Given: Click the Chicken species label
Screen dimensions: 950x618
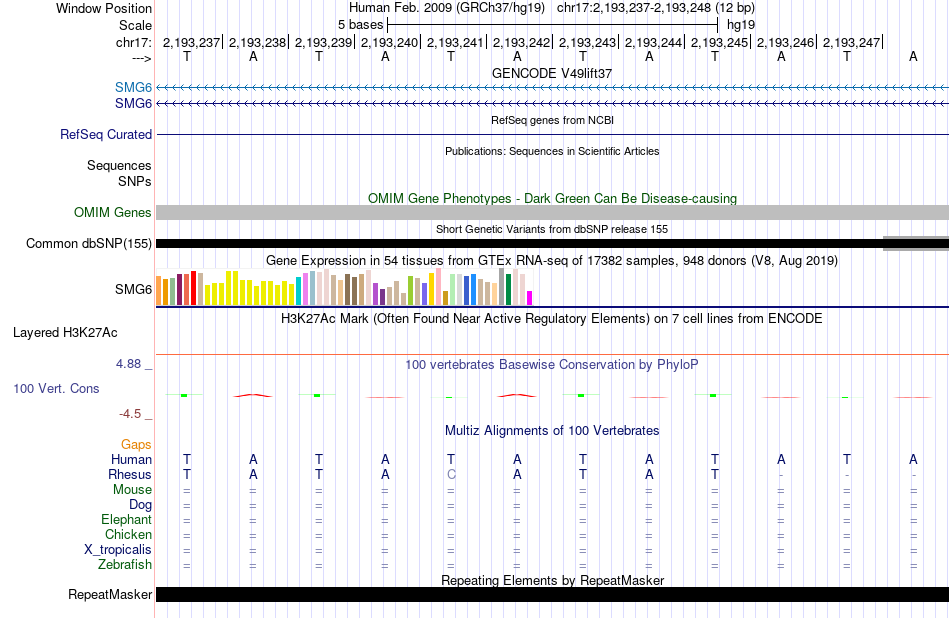Looking at the screenshot, I should tap(128, 534).
